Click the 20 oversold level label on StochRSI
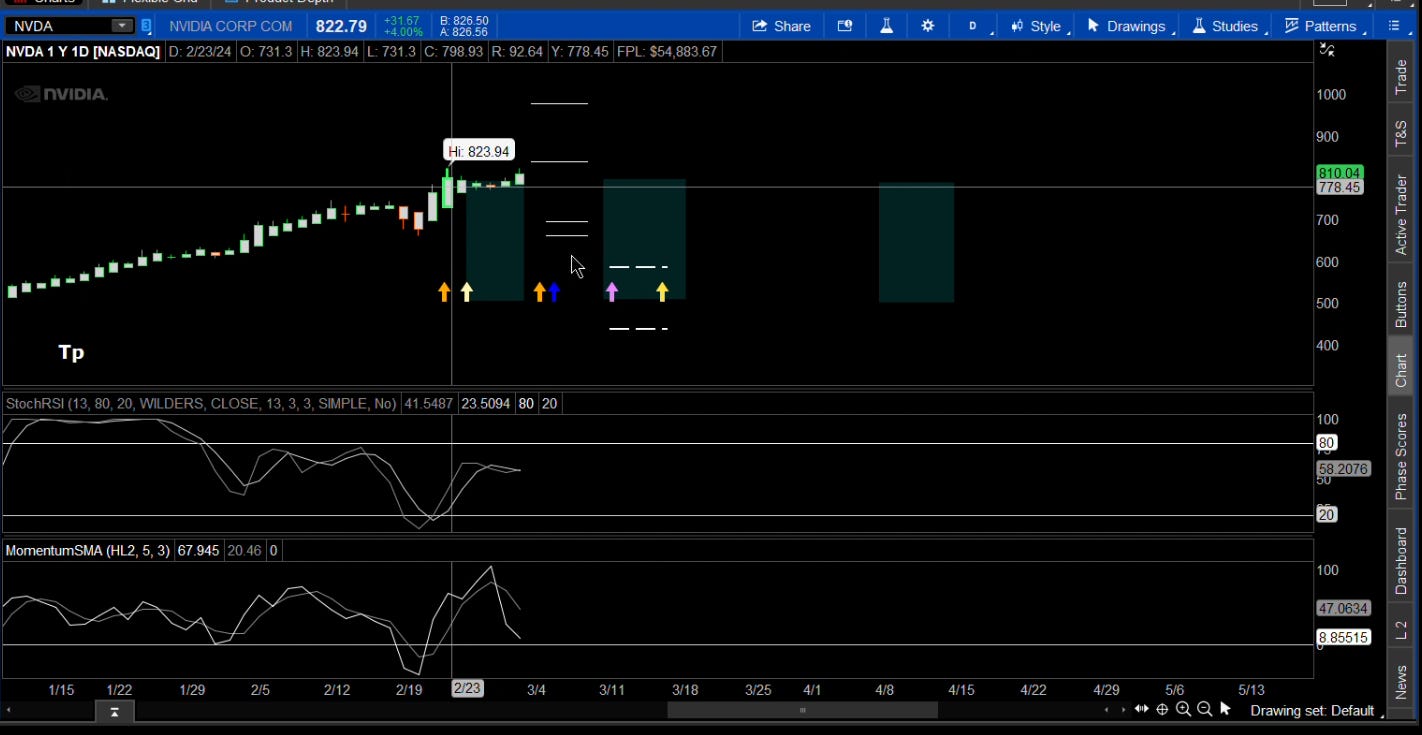1422x735 pixels. (1327, 515)
